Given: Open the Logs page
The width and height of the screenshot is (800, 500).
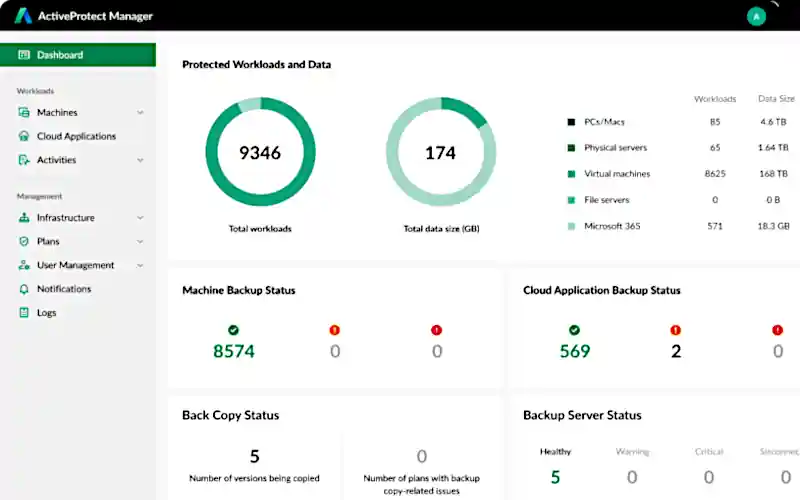Looking at the screenshot, I should click(x=46, y=313).
